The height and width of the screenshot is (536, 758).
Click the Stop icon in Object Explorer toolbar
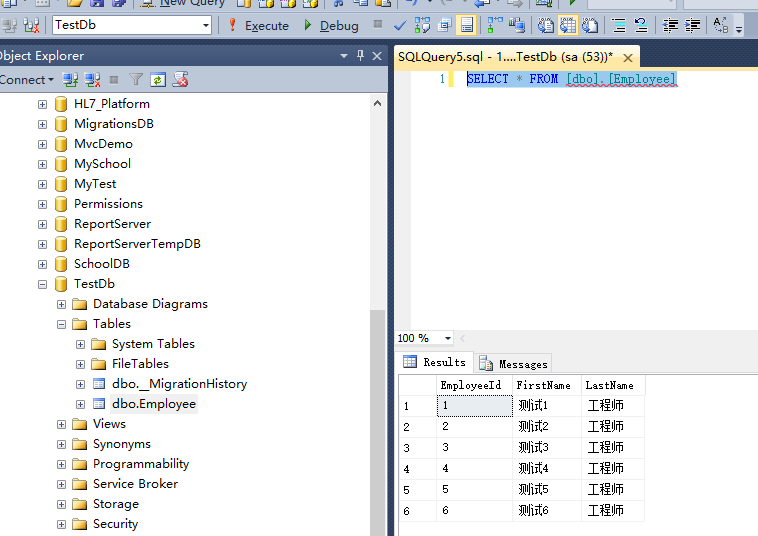pyautogui.click(x=114, y=80)
